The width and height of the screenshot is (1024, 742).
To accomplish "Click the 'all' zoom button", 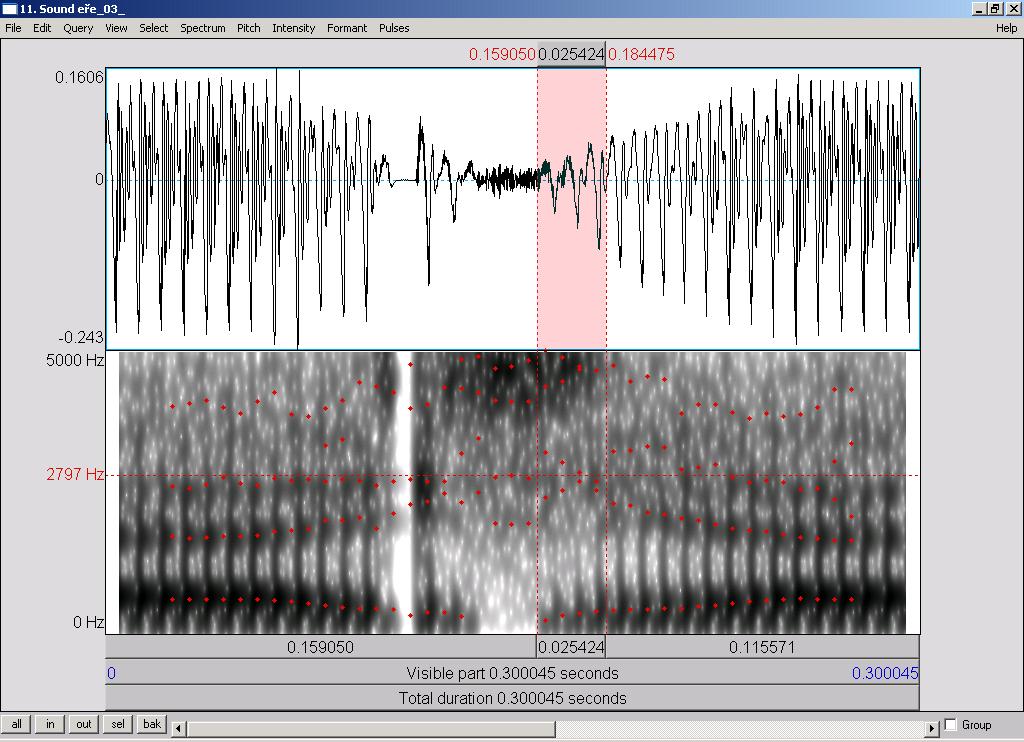I will [x=16, y=724].
